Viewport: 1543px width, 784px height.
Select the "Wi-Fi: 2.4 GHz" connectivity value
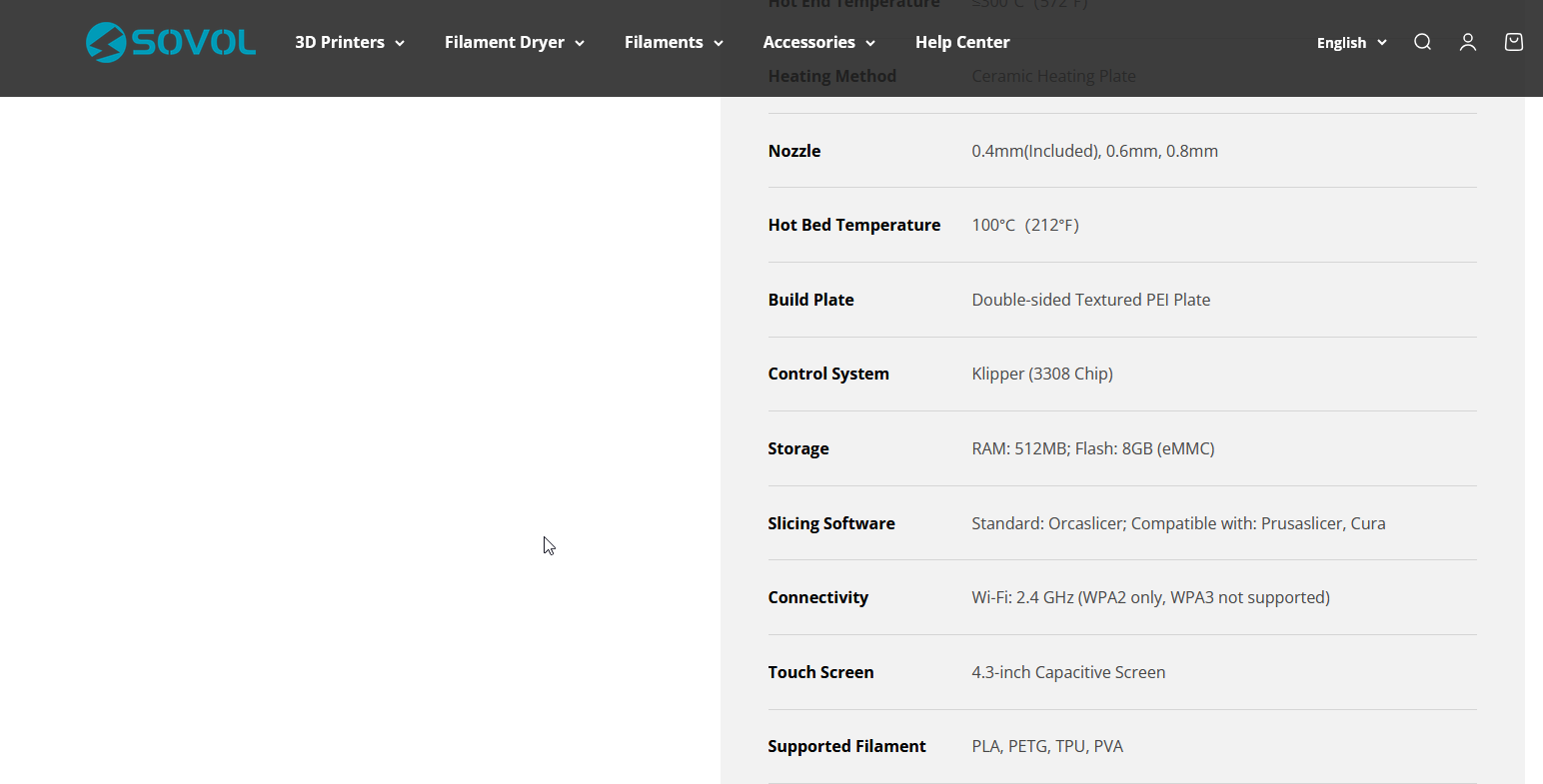[1151, 597]
